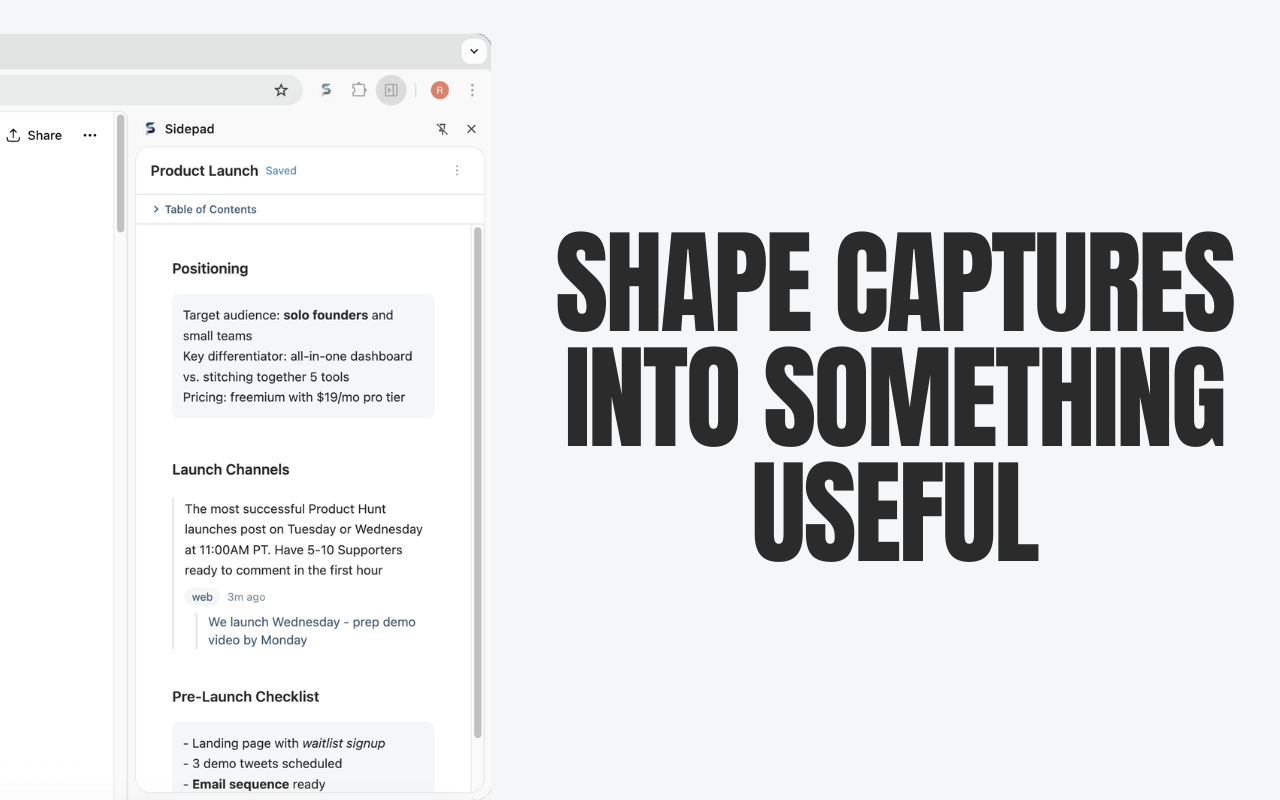The height and width of the screenshot is (800, 1280).
Task: Open the Sidepad extension icon in the toolbar
Action: click(326, 90)
